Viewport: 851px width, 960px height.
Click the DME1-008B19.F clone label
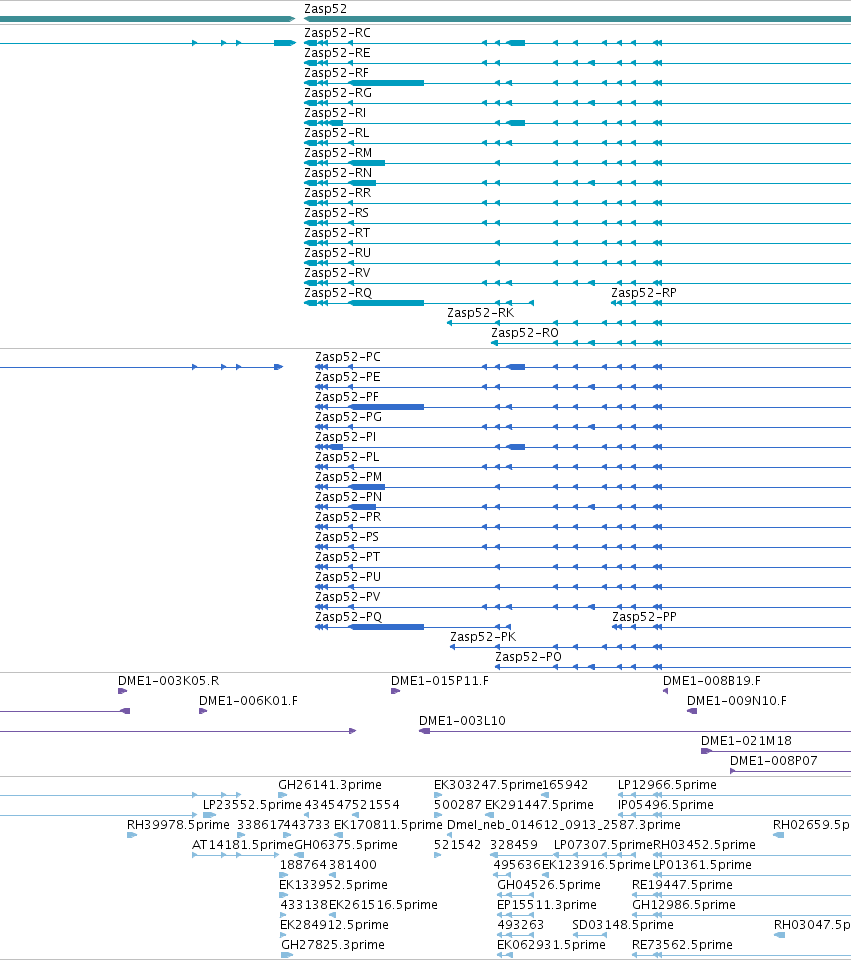[x=712, y=681]
